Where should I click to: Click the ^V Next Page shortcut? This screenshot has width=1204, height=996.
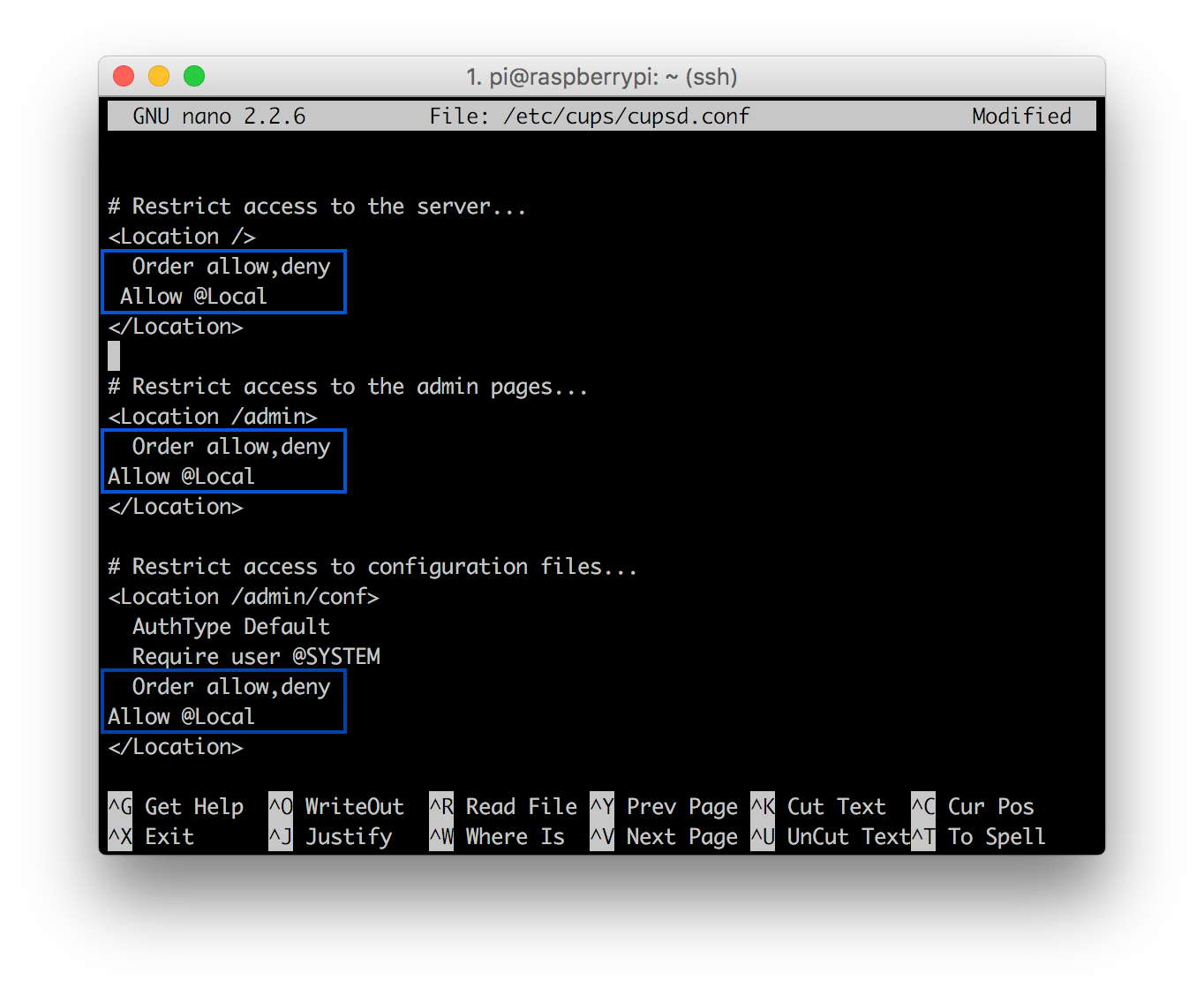click(x=662, y=836)
